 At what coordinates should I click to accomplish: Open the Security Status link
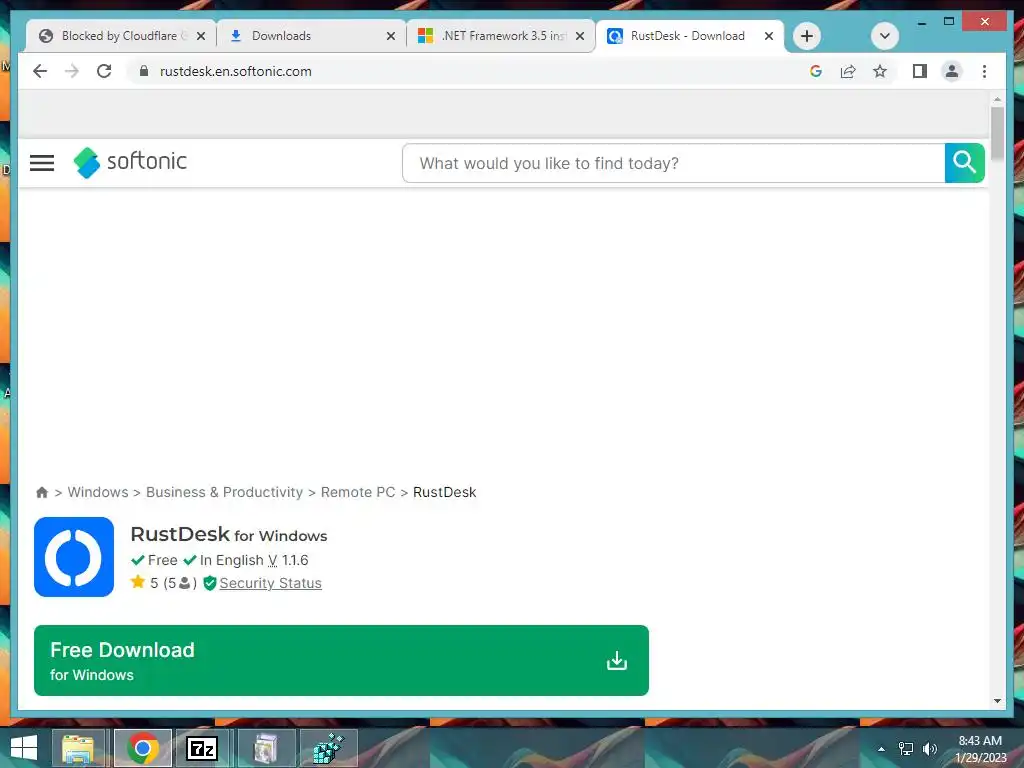pyautogui.click(x=270, y=583)
